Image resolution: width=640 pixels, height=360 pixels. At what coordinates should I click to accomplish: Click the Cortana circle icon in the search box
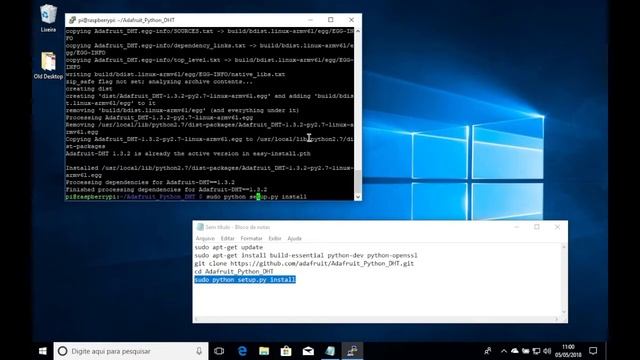pyautogui.click(x=62, y=351)
